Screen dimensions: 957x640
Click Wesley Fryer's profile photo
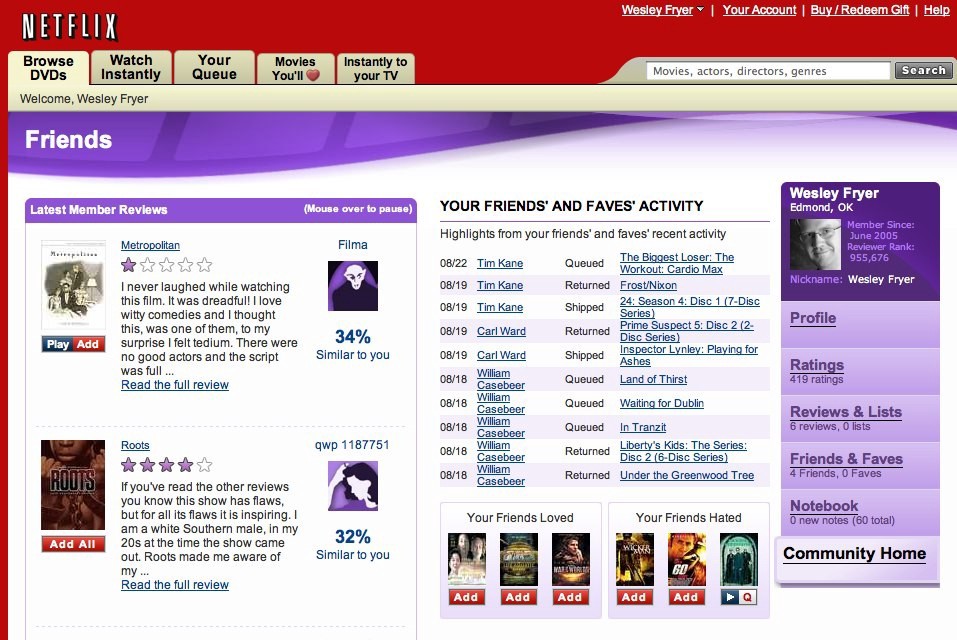pyautogui.click(x=815, y=244)
